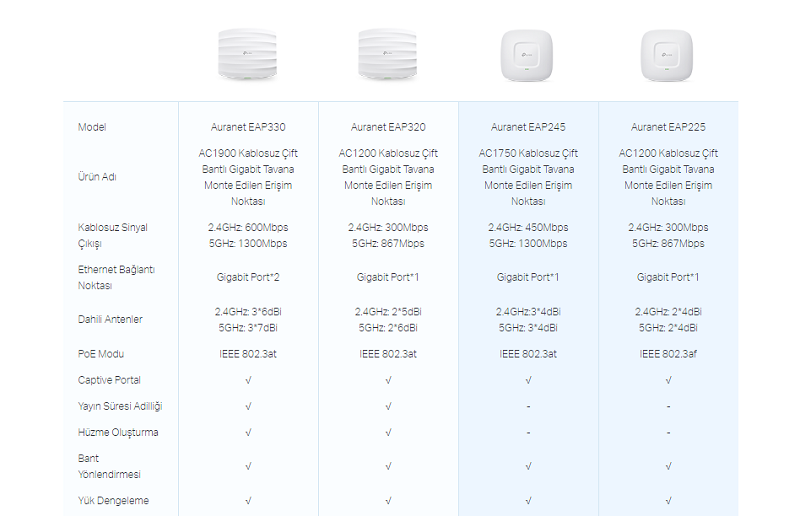Select the Auranet EAP320 model name
Viewport: 800px width, 516px height.
388,127
